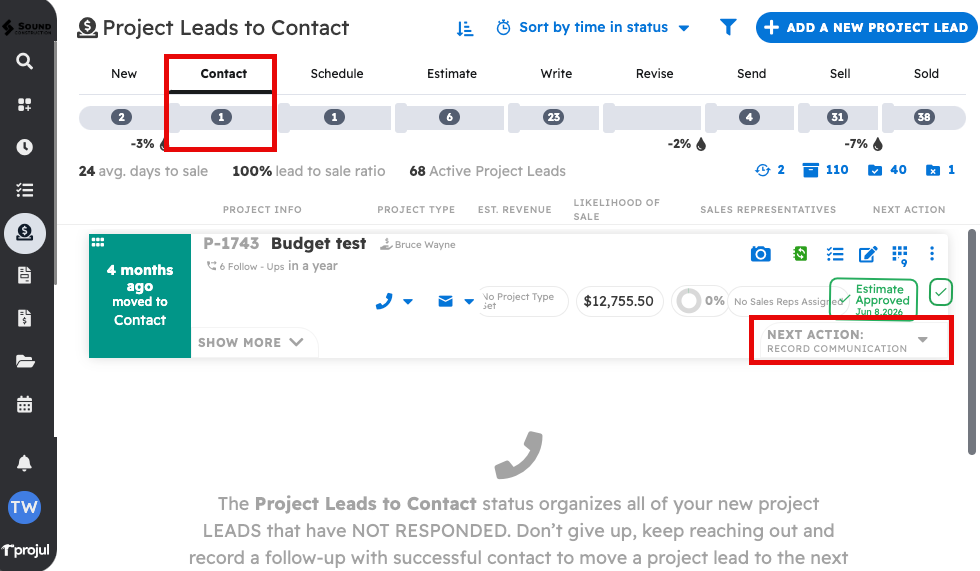Open the folder icon in the sidebar

(x=25, y=361)
